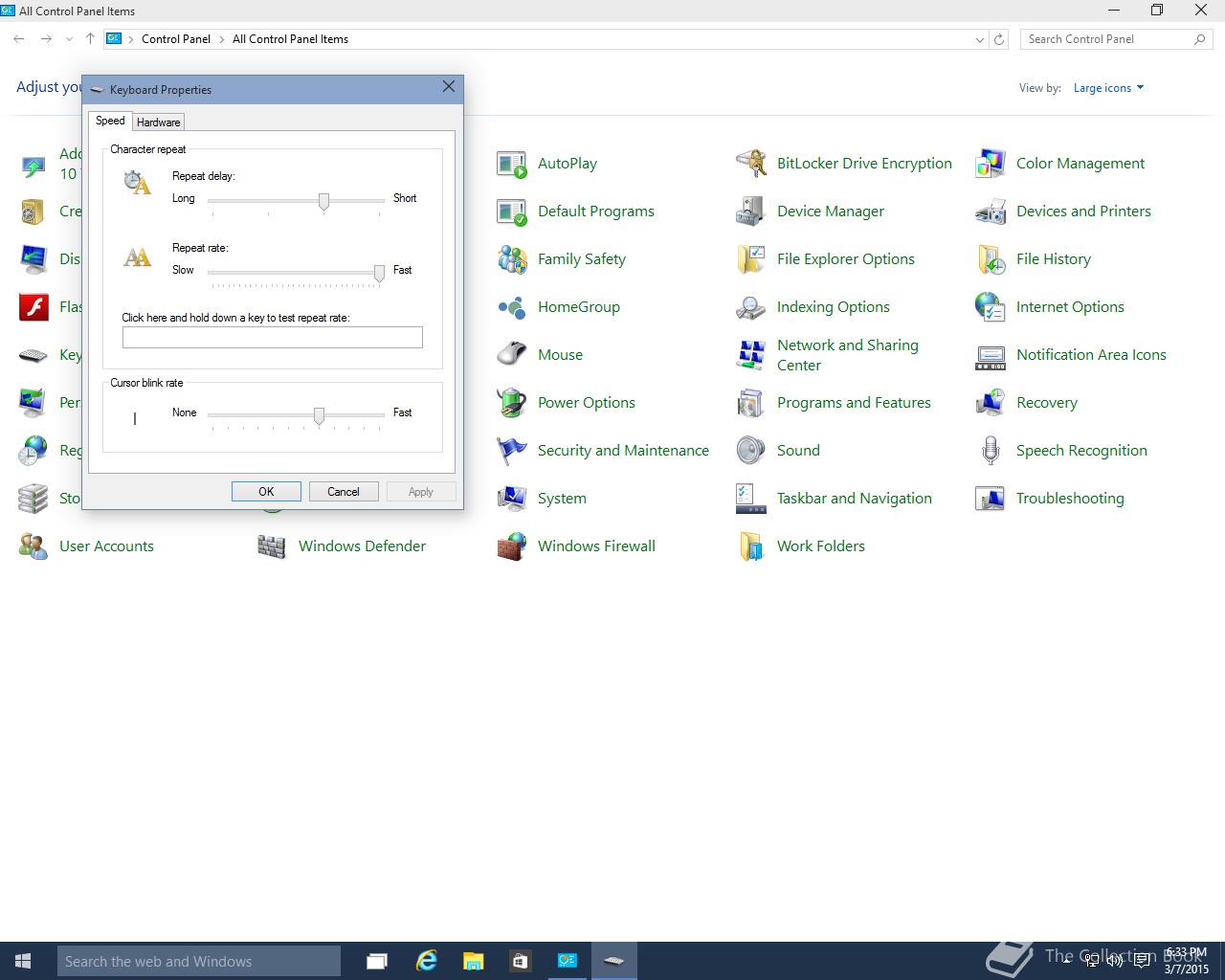Open the Windows Firewall icon
This screenshot has height=980, width=1225.
coord(512,546)
